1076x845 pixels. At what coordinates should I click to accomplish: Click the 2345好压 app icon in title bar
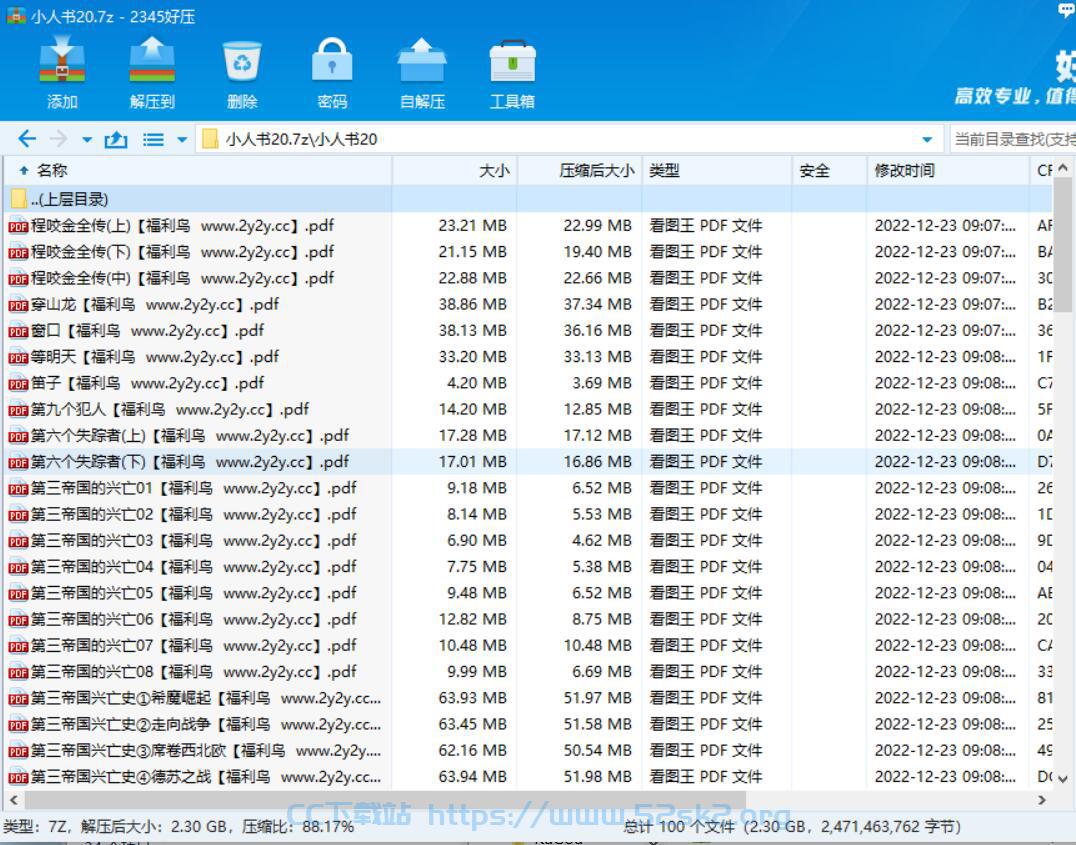pos(16,15)
